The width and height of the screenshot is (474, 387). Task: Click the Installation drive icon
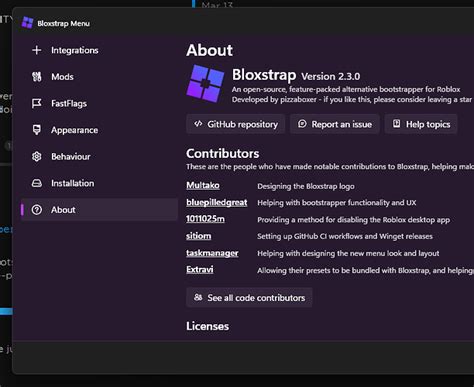pos(37,183)
